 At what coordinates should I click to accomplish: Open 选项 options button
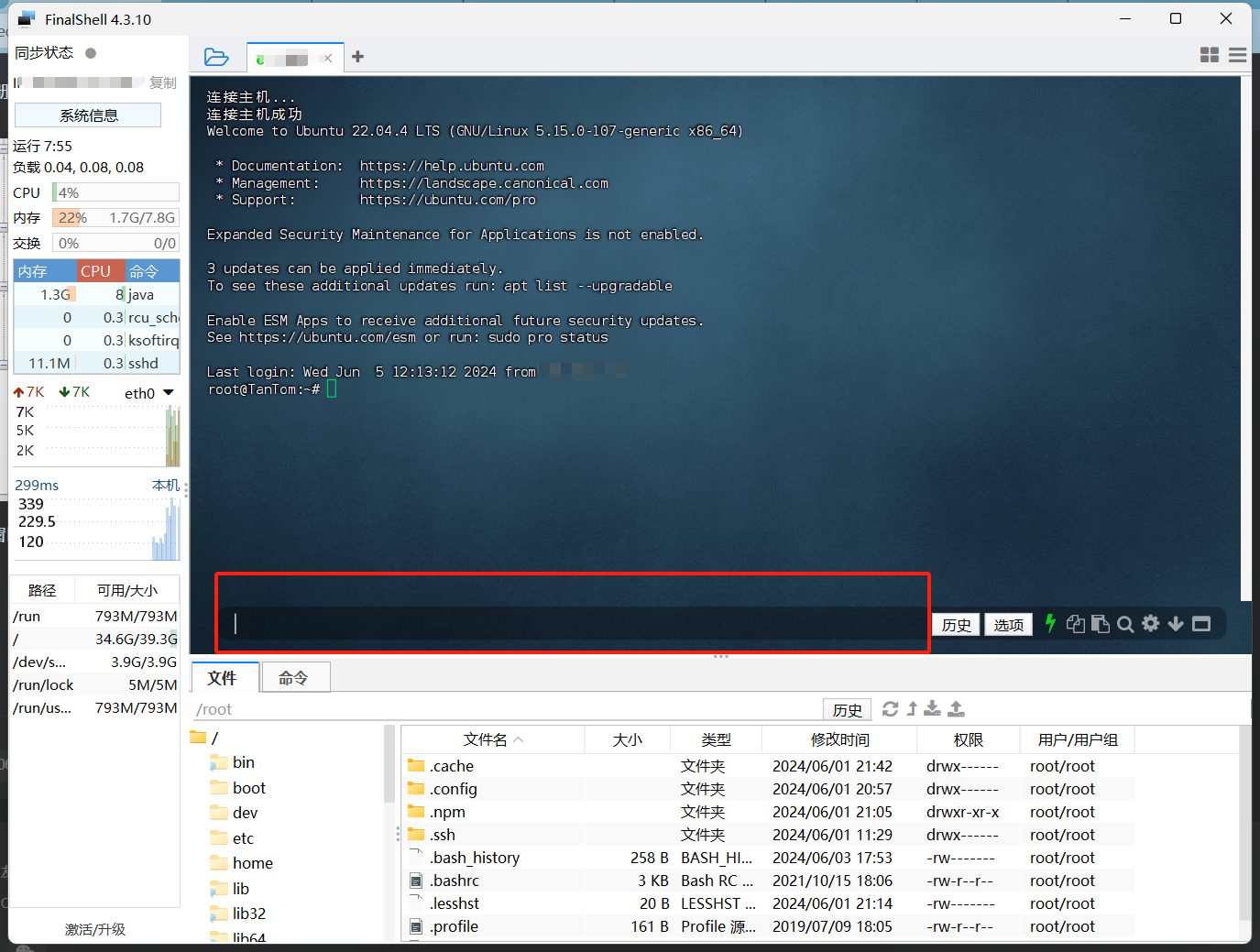[1008, 625]
